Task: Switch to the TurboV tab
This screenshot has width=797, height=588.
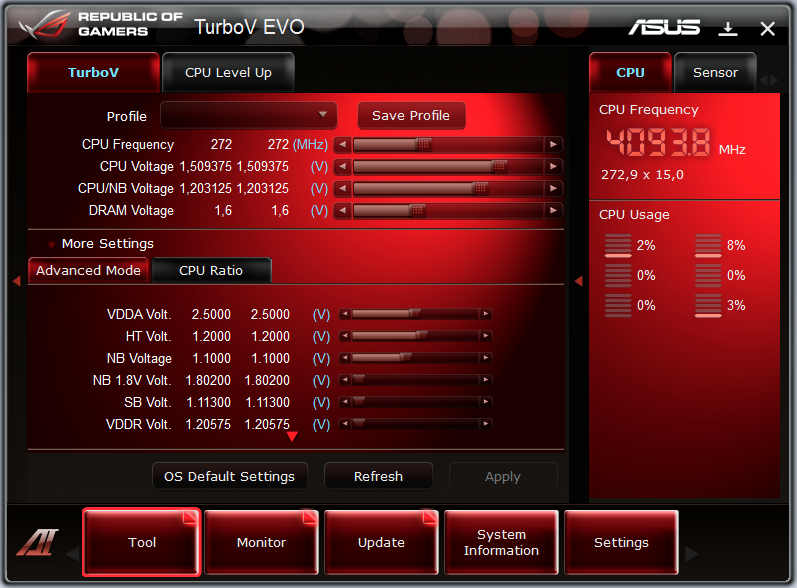Action: click(93, 72)
